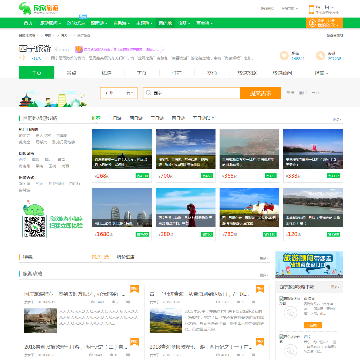Click the orange bookmark badge on the fourth article
This screenshot has height=360, width=360.
coord(260,342)
